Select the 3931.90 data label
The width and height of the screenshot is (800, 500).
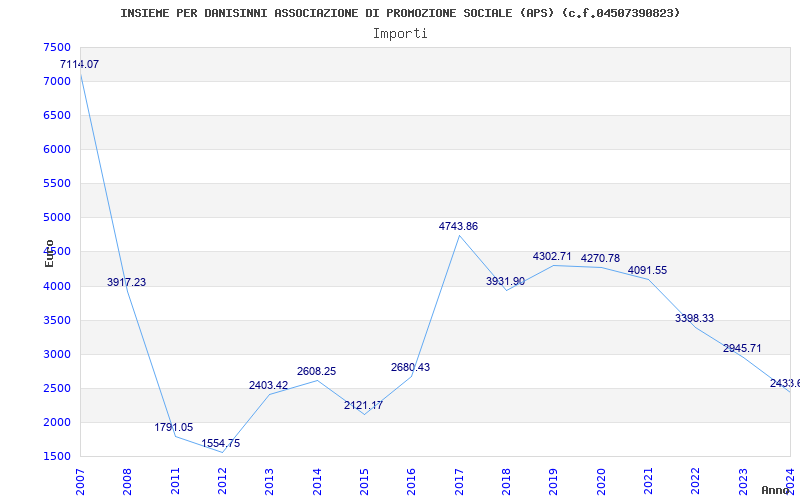coord(505,281)
